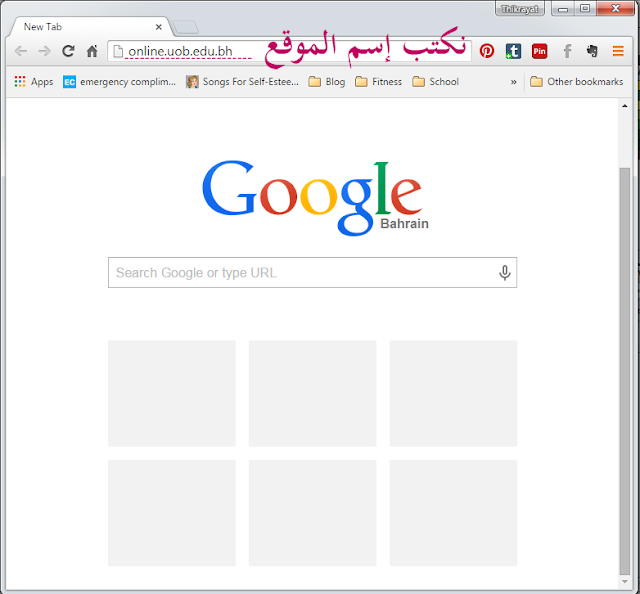Go back with the back arrow
The image size is (640, 594).
coord(20,51)
